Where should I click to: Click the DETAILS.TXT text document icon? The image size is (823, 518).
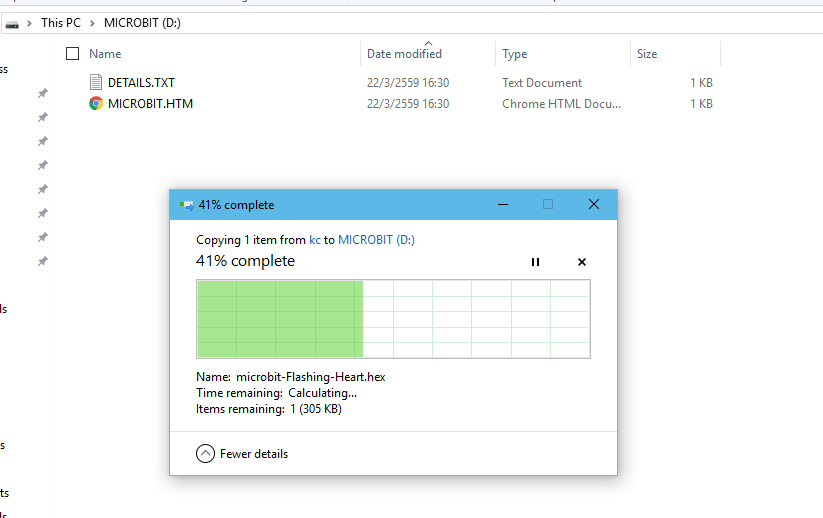(96, 83)
